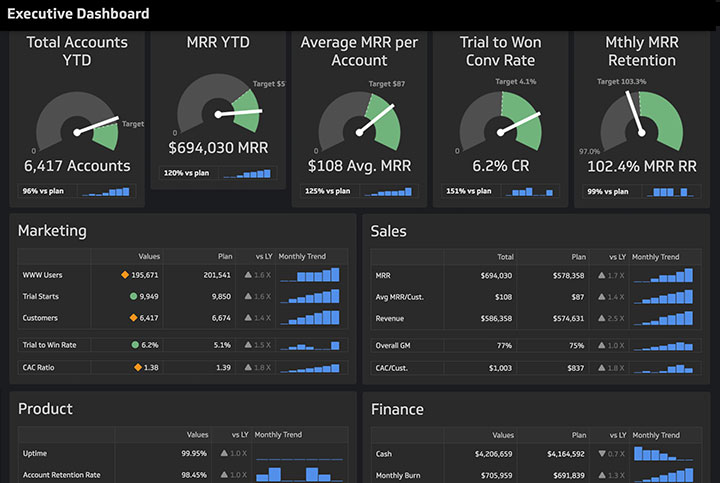
Task: Click the up triangle in the Avg MRR/Cust. row
Action: 602,297
